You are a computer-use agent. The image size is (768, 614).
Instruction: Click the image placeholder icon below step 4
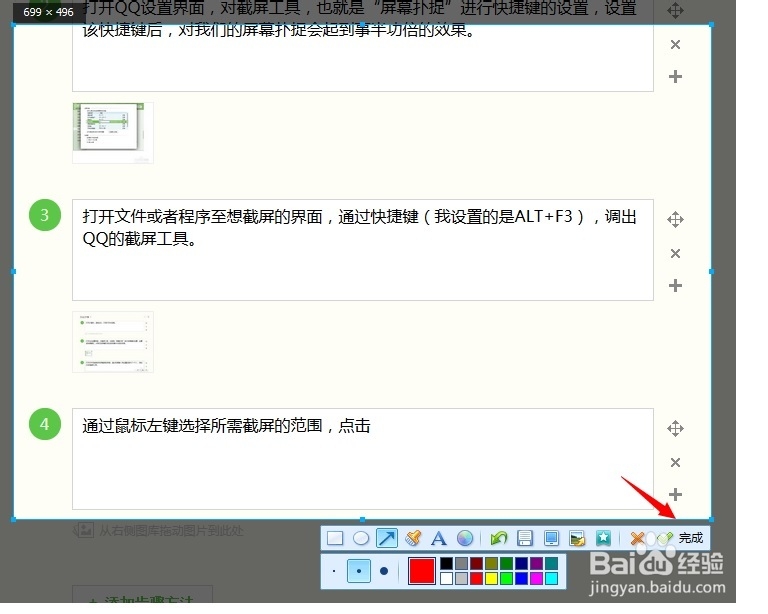[x=84, y=530]
